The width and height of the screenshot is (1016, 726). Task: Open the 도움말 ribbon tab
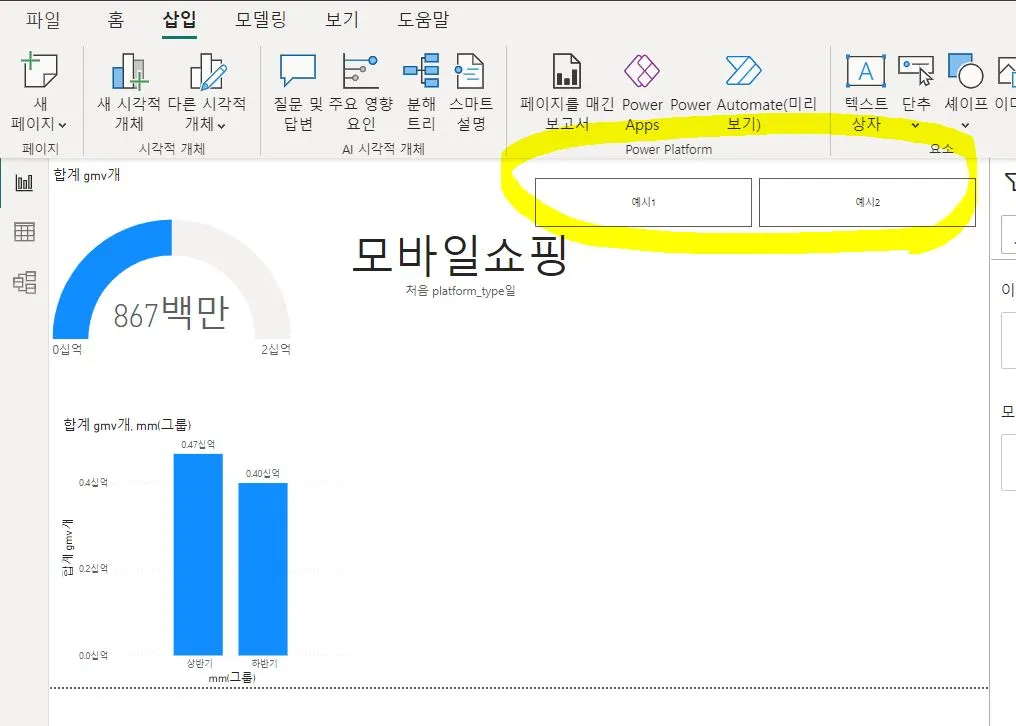click(422, 19)
